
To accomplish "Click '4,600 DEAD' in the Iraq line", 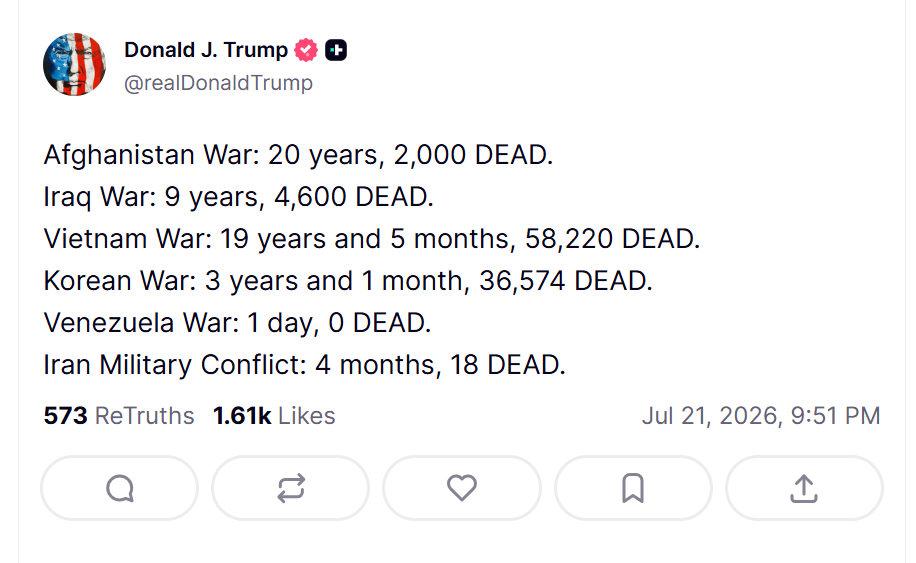I will point(352,197).
